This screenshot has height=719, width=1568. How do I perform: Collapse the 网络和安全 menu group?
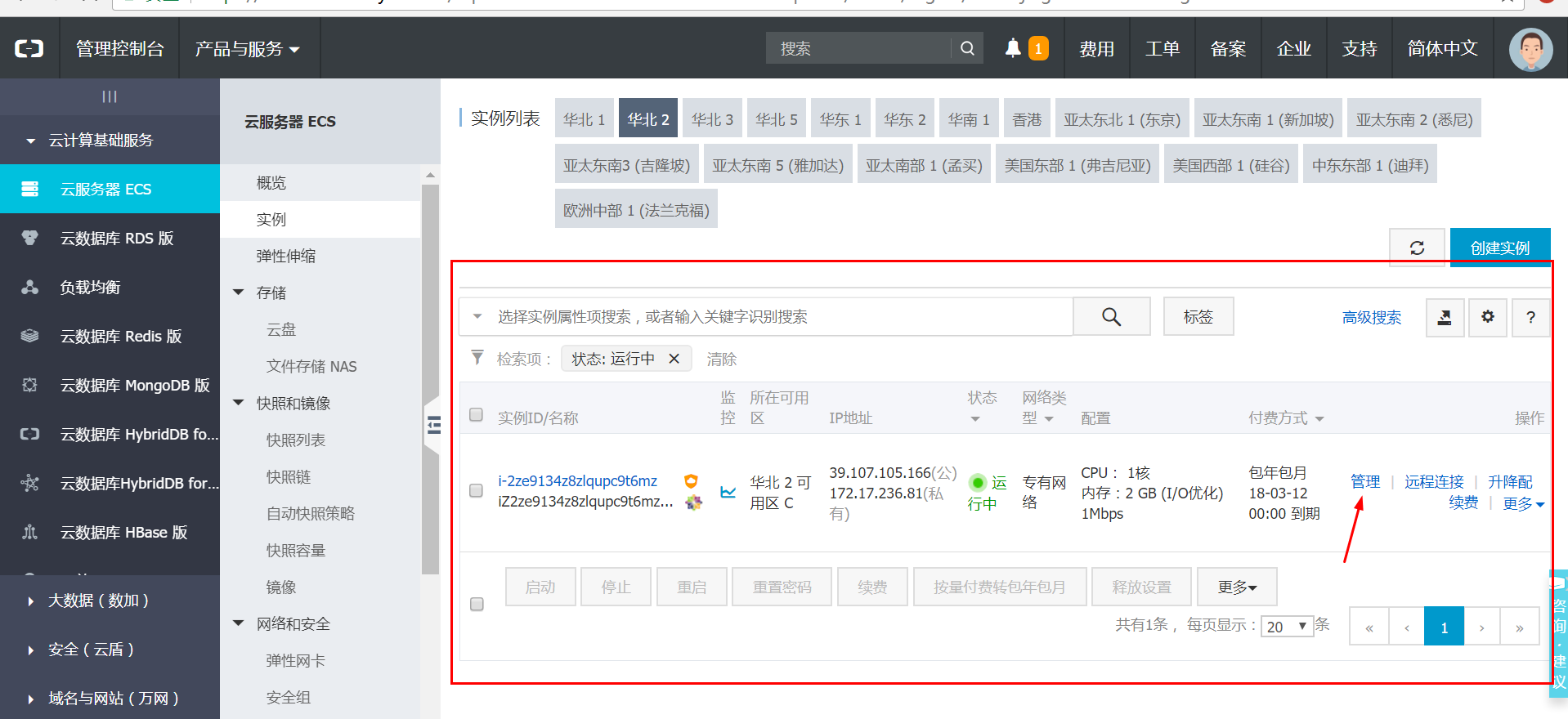coord(239,623)
